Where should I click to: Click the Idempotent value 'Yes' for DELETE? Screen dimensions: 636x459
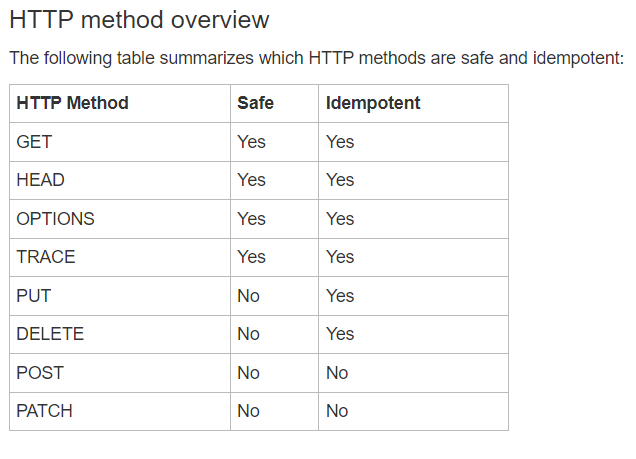340,334
